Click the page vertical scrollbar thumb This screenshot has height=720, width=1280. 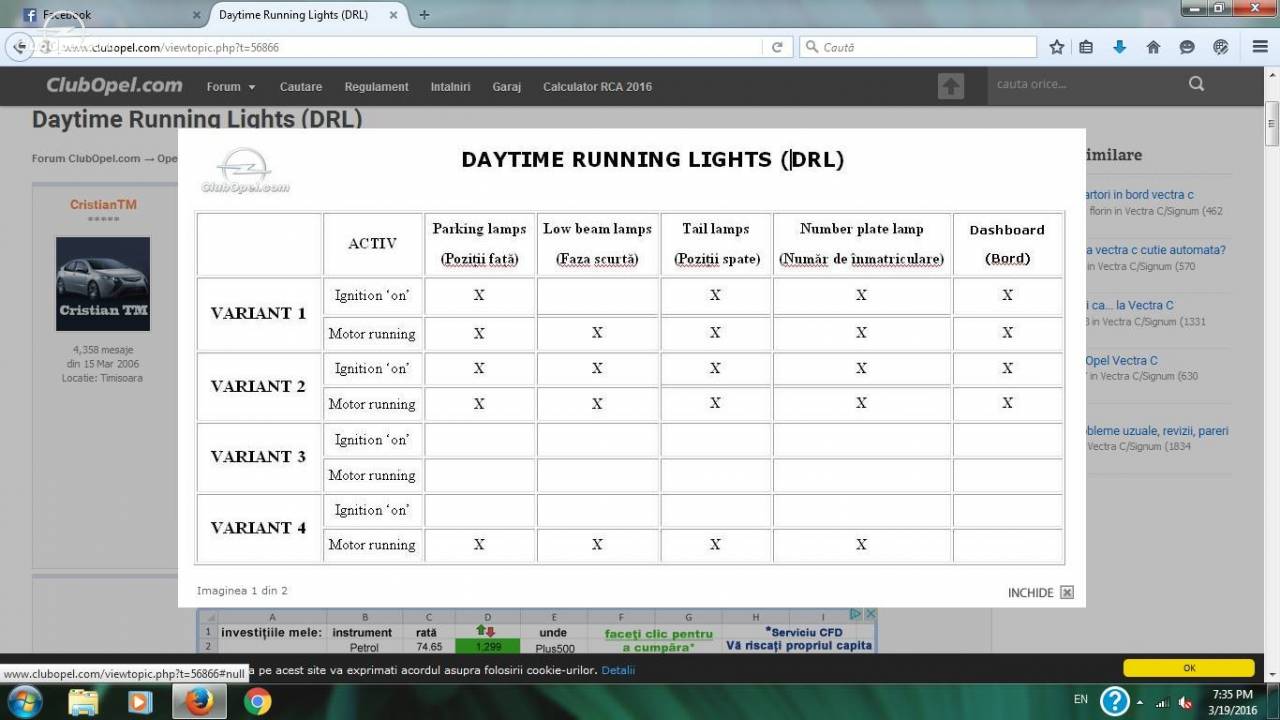1272,123
